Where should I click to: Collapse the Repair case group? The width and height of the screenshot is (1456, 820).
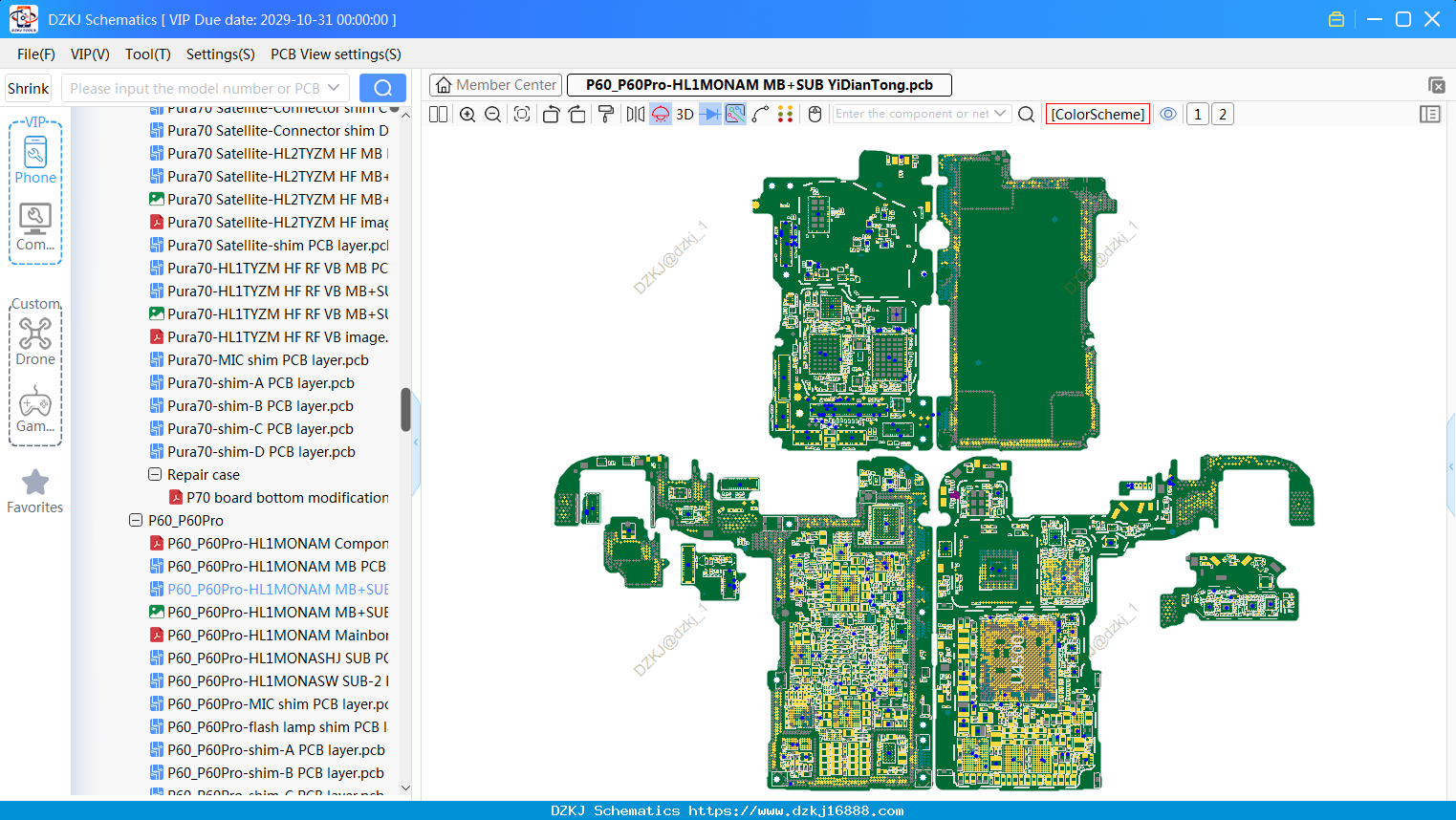coord(155,475)
